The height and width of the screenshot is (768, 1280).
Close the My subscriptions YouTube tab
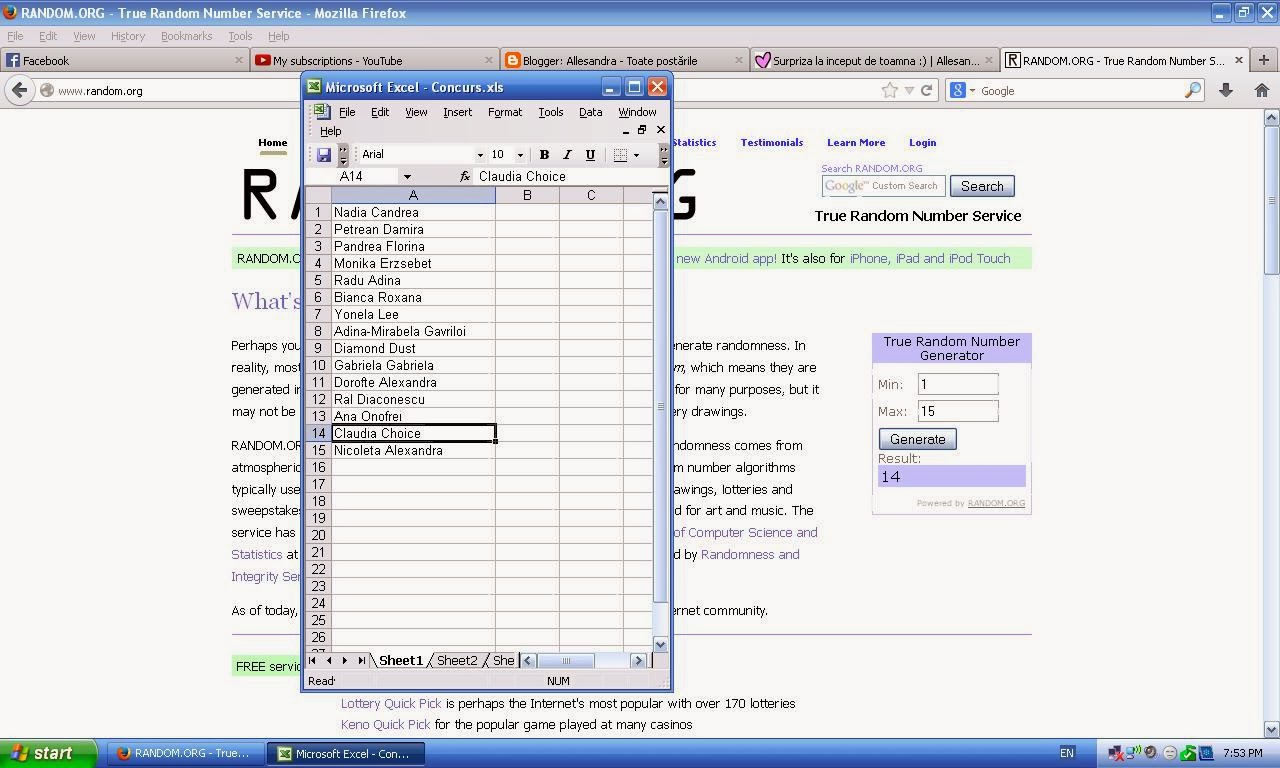(x=488, y=60)
